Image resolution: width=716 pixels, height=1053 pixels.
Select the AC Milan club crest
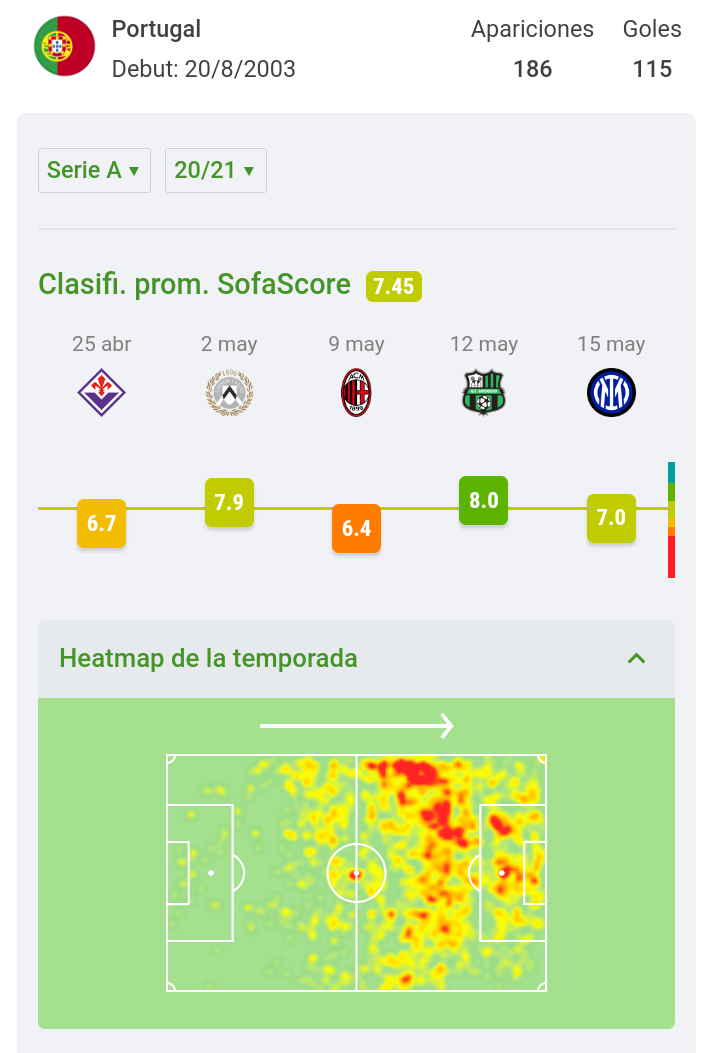pyautogui.click(x=356, y=392)
